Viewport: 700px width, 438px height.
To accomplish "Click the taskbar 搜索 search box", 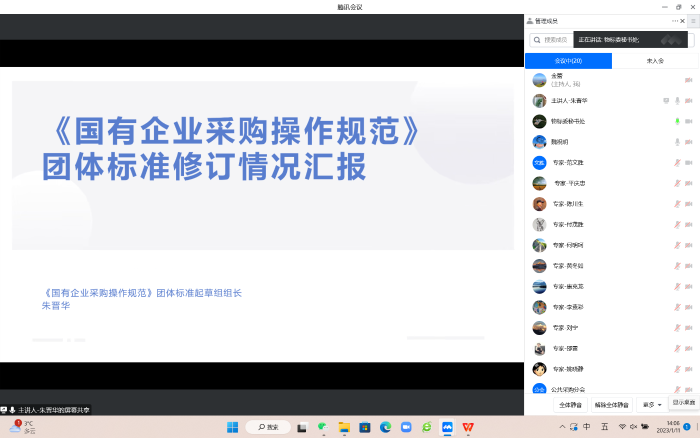I will point(268,427).
